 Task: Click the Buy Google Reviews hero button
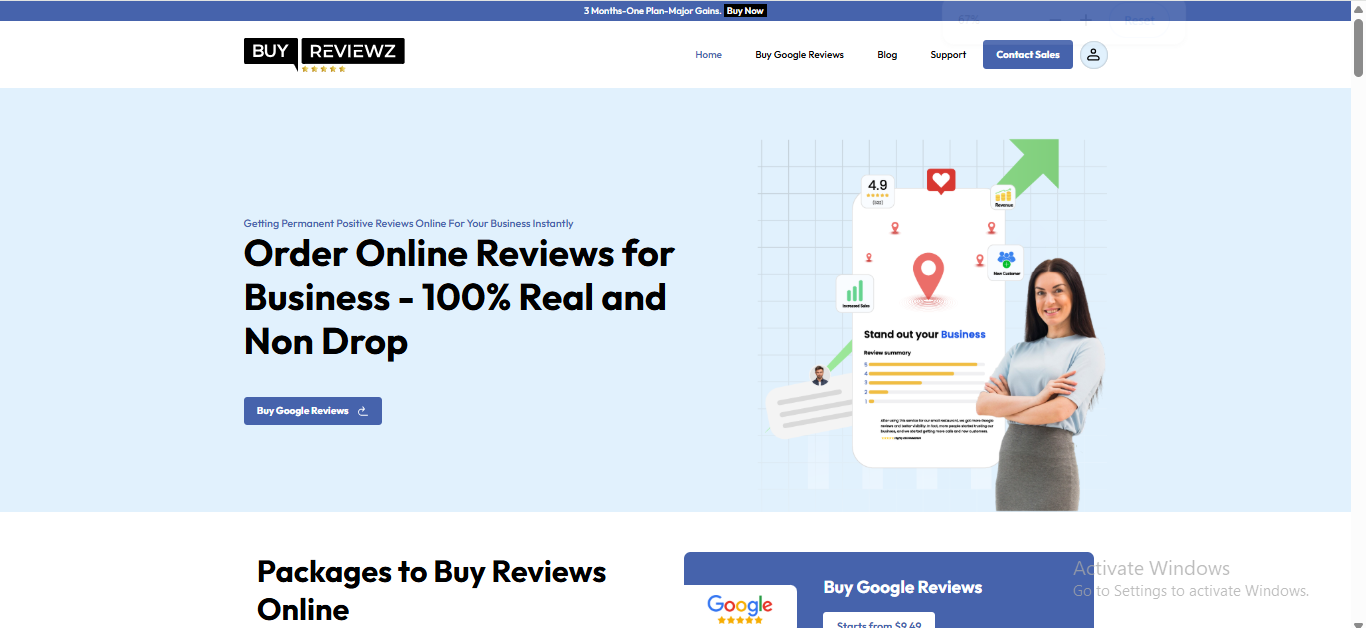pos(313,411)
